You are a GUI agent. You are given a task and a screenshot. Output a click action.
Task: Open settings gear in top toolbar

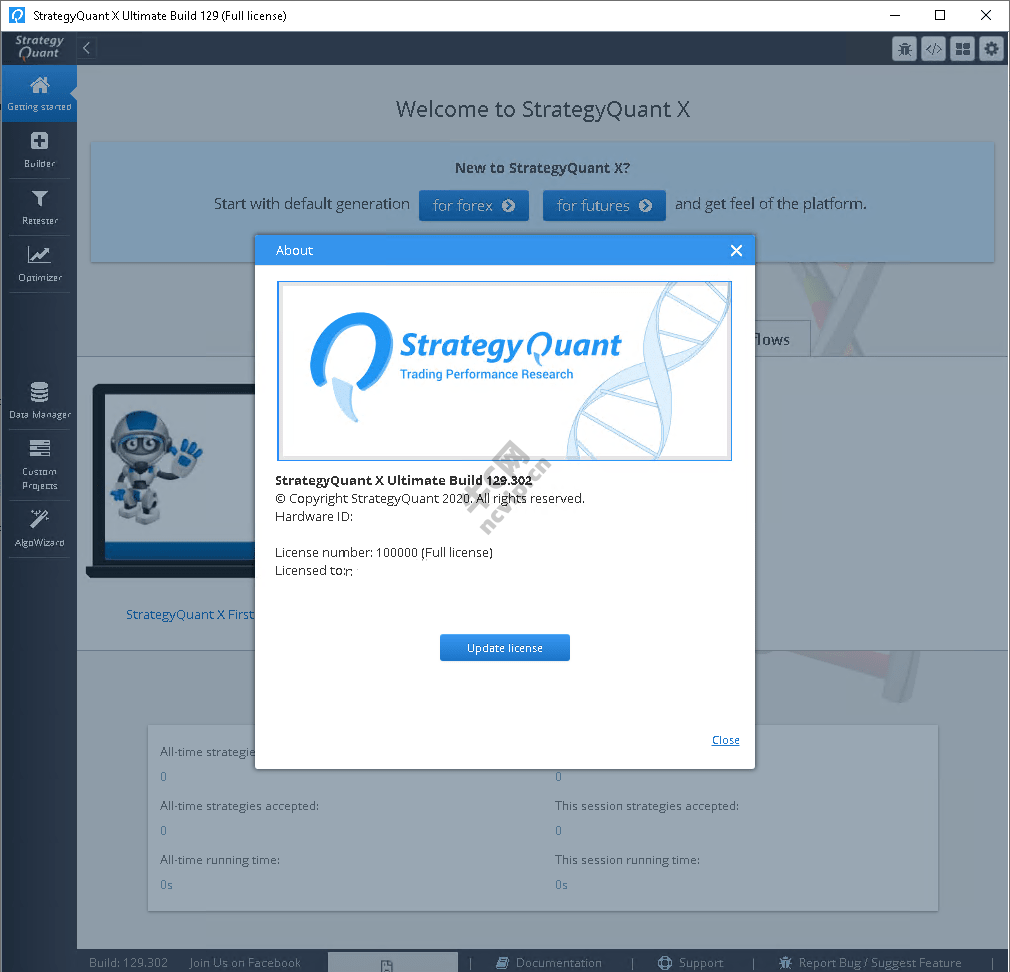tap(991, 48)
